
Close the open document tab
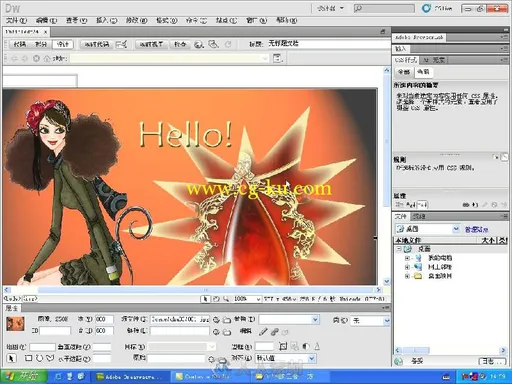point(46,32)
